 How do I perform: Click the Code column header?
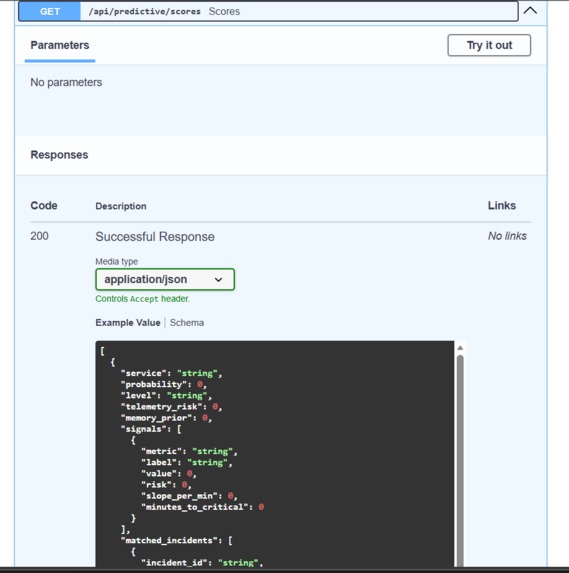tap(44, 206)
